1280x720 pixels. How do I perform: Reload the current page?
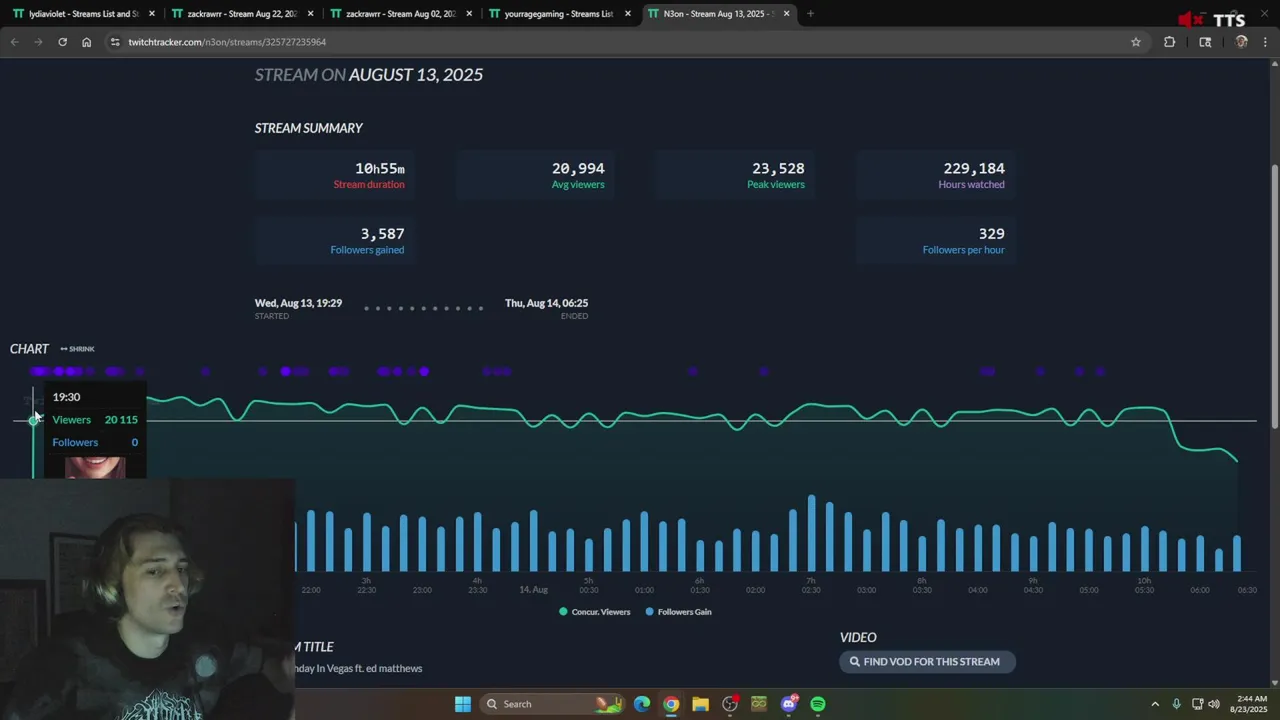(62, 42)
